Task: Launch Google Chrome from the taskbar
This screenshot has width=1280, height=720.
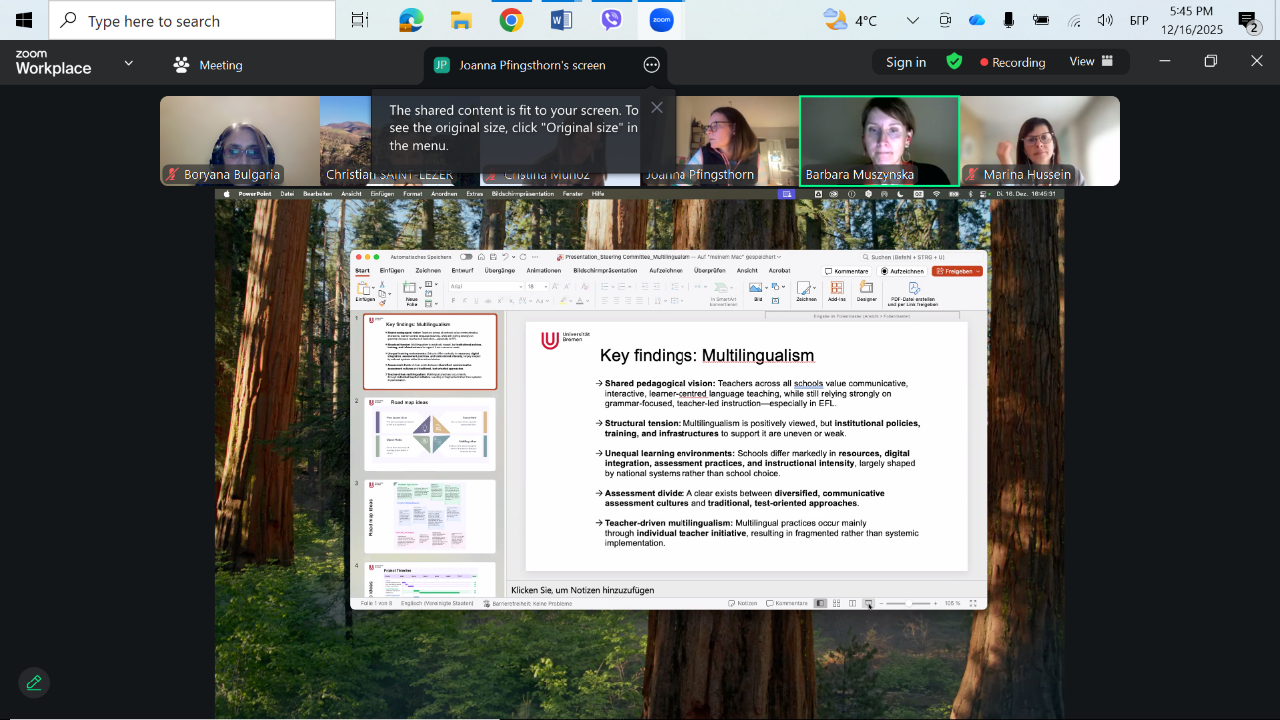Action: click(511, 20)
